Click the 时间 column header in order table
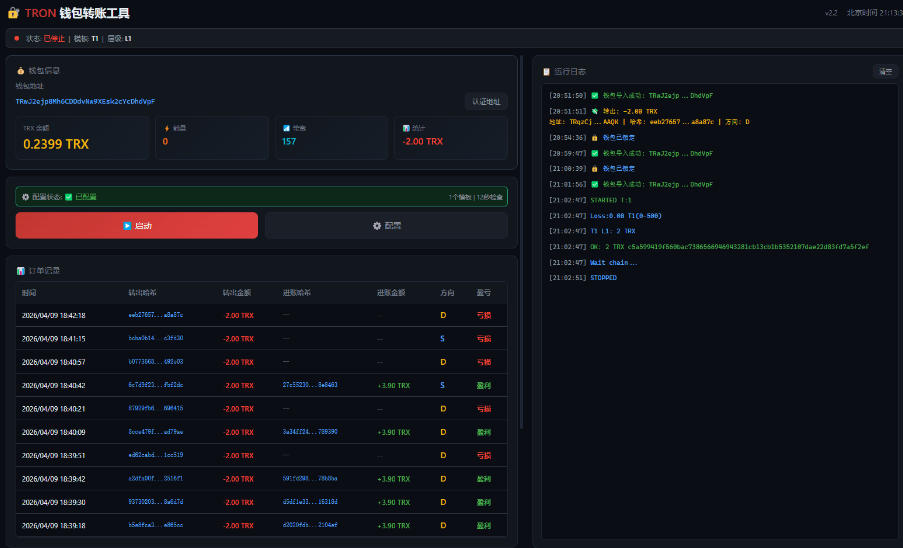Image resolution: width=903 pixels, height=548 pixels. [x=29, y=293]
